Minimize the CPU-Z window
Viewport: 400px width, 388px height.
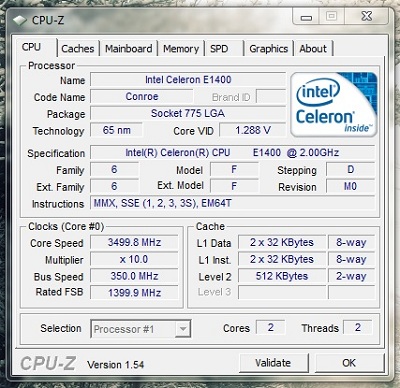[x=306, y=17]
